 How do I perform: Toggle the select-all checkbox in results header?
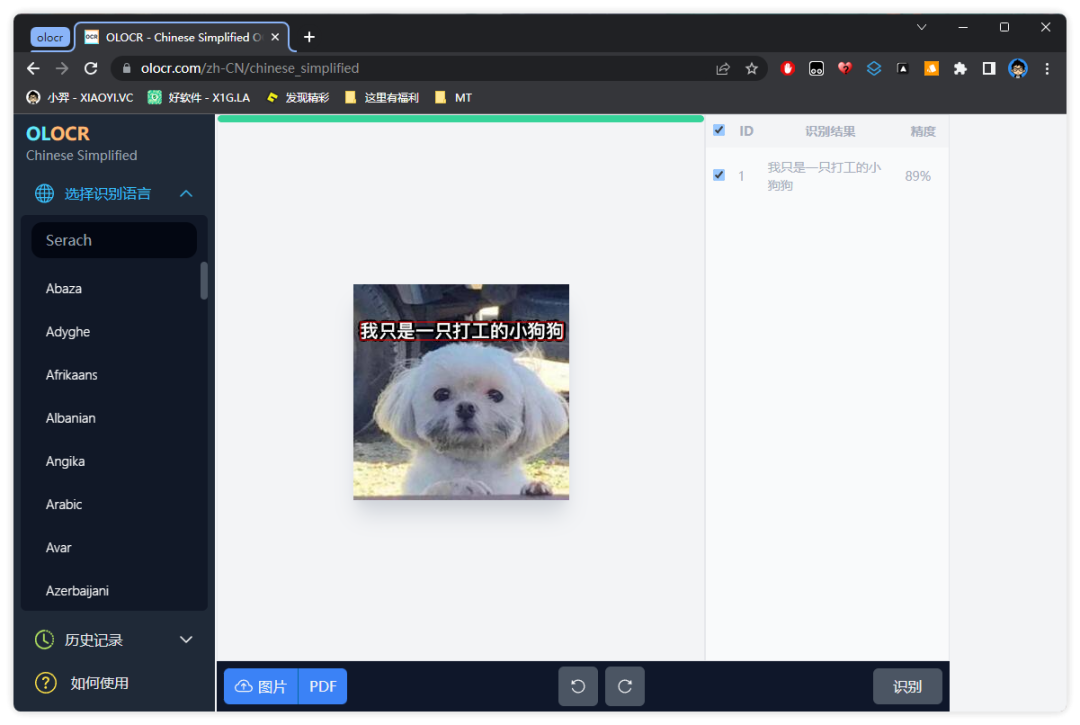click(719, 130)
